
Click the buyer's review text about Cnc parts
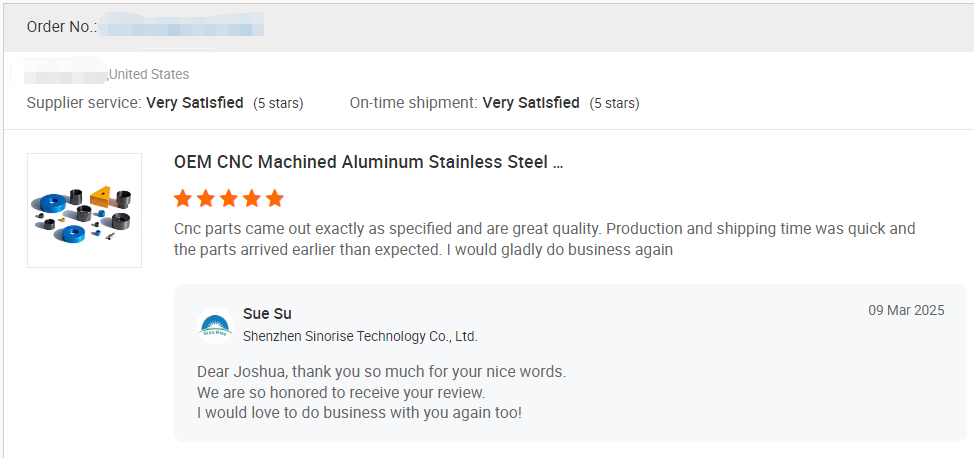(543, 239)
